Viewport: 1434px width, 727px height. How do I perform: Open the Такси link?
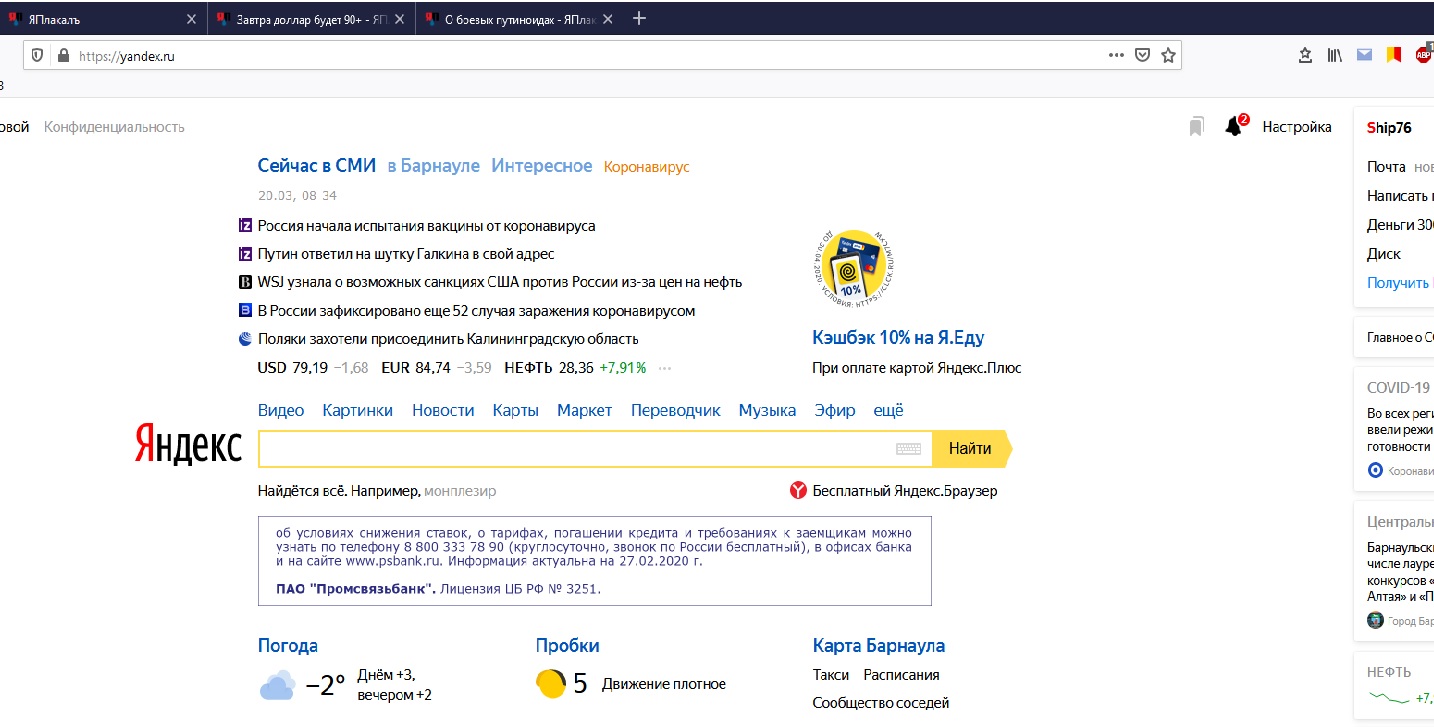pos(831,675)
